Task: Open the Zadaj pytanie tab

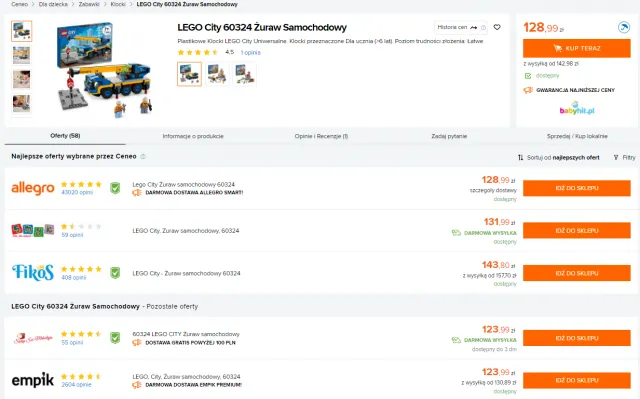Action: pos(449,136)
